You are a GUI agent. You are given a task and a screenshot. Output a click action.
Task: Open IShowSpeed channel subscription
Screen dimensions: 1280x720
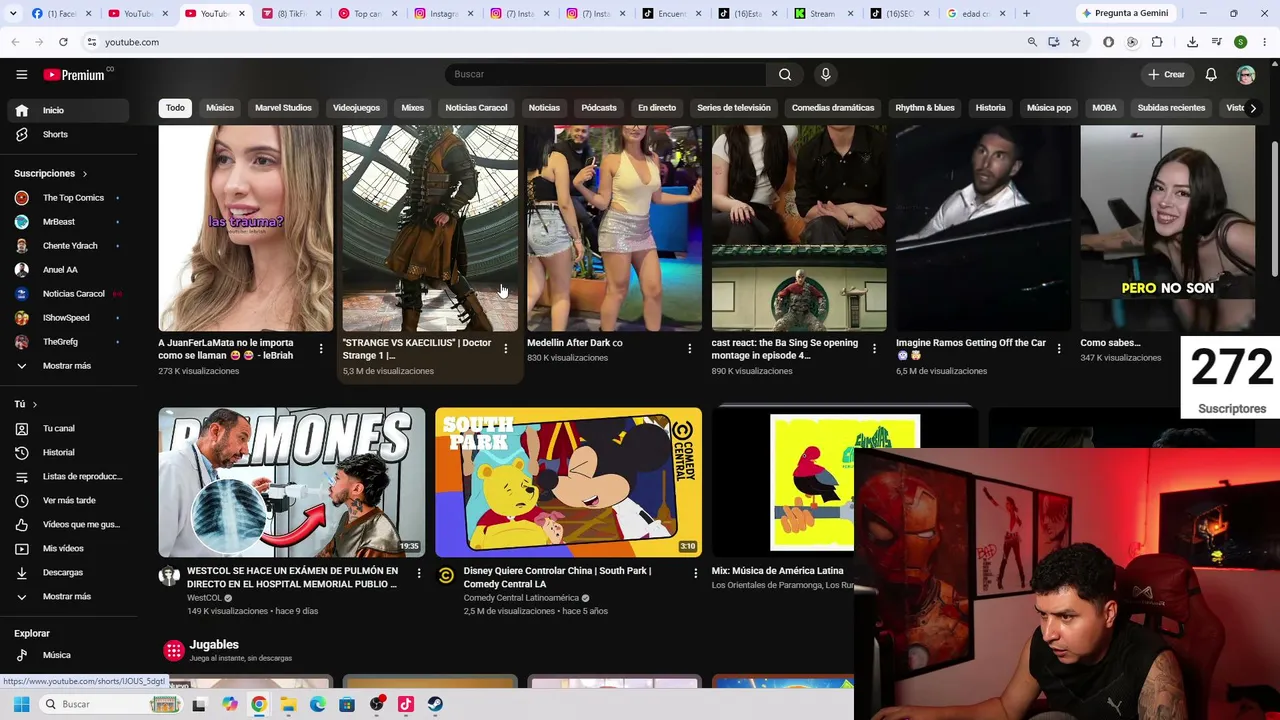66,318
